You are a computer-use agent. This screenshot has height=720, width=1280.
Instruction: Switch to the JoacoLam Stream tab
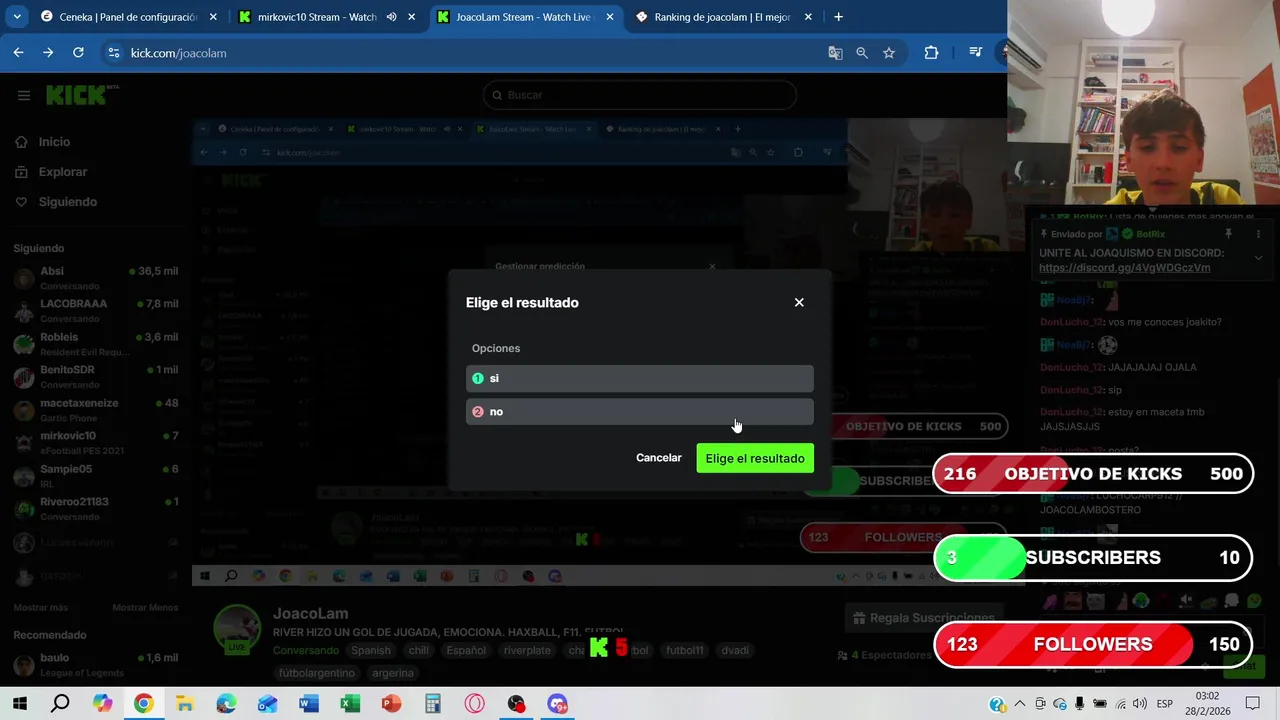click(x=525, y=17)
